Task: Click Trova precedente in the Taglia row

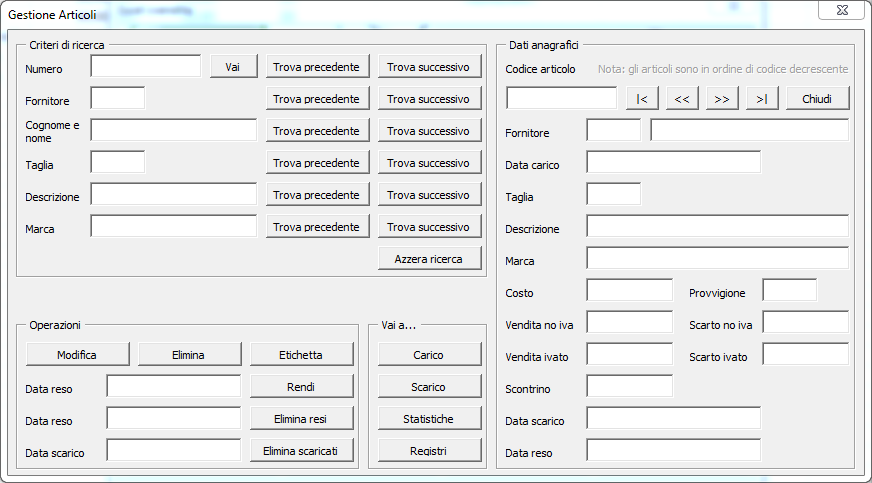Action: [316, 163]
